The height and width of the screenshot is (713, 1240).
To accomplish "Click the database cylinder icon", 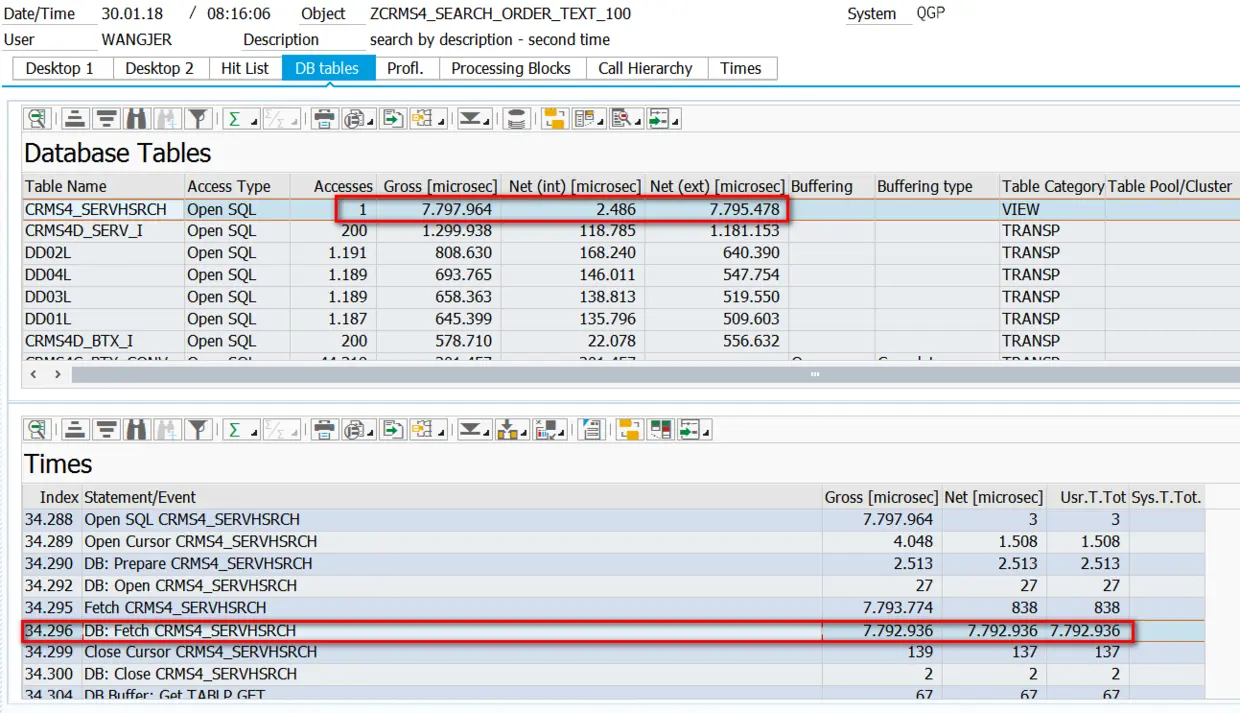I will [x=516, y=119].
